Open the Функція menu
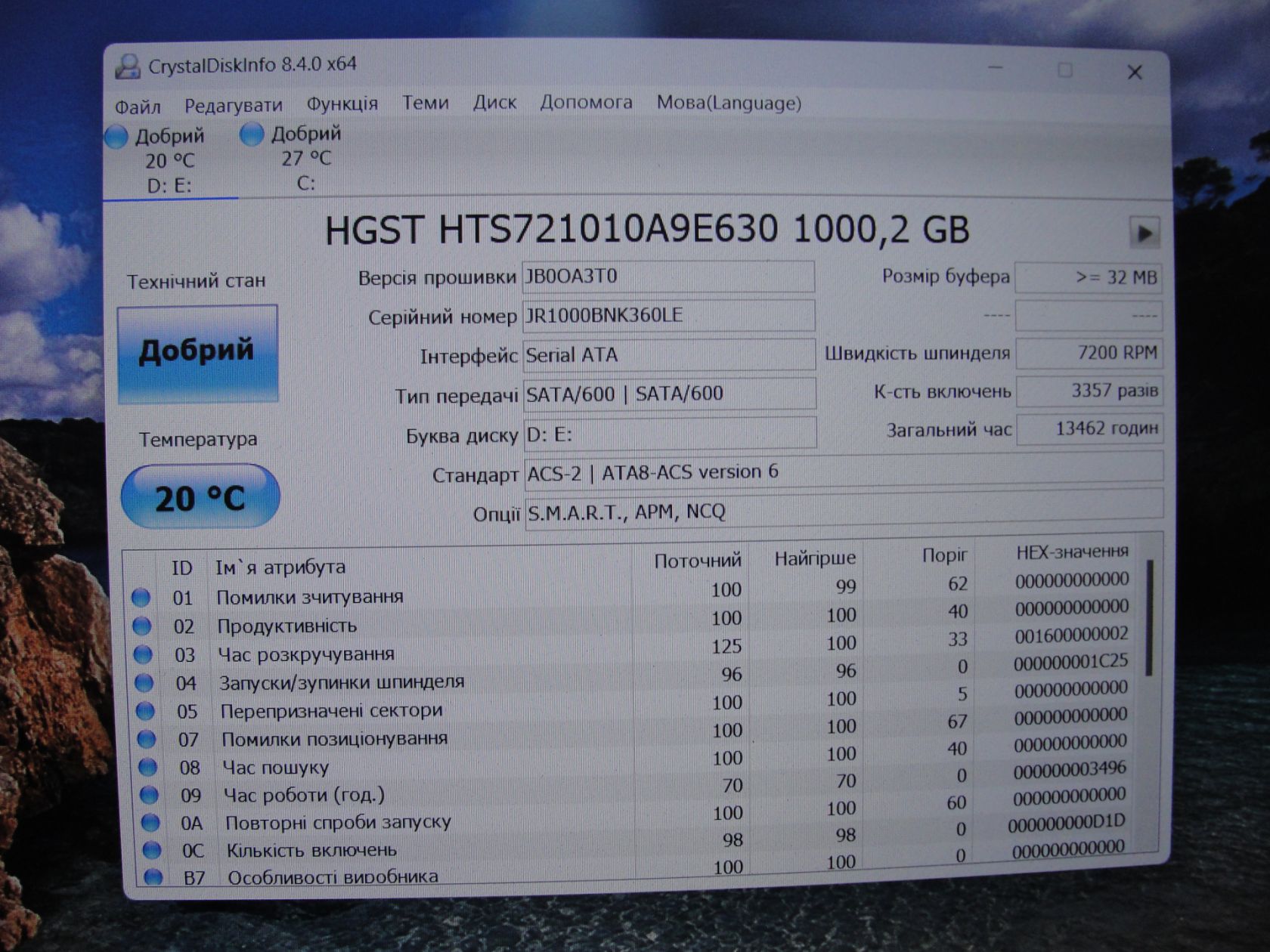The height and width of the screenshot is (952, 1270). 342,104
